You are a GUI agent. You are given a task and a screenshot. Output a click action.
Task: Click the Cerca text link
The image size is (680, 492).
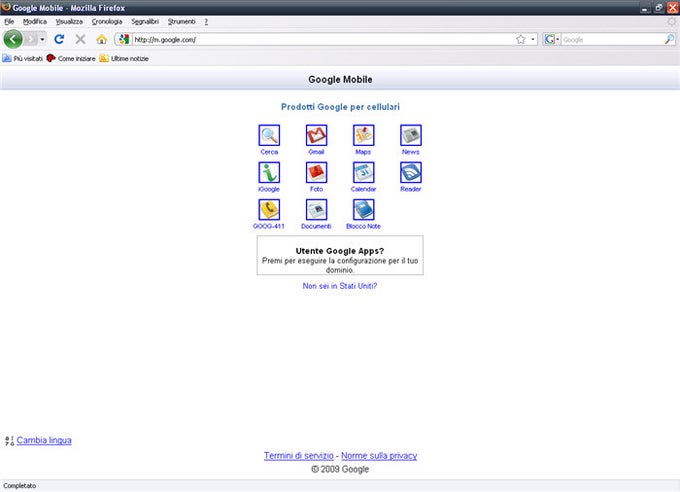269,152
